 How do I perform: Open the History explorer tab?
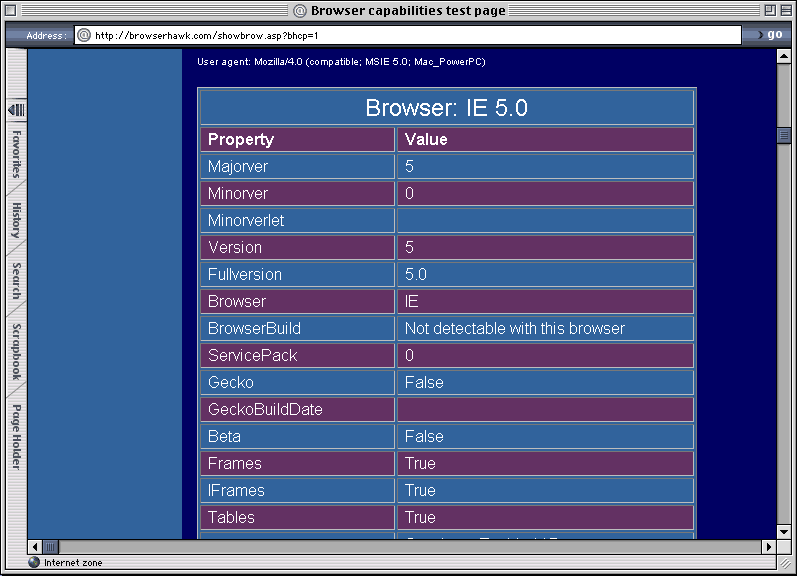17,220
